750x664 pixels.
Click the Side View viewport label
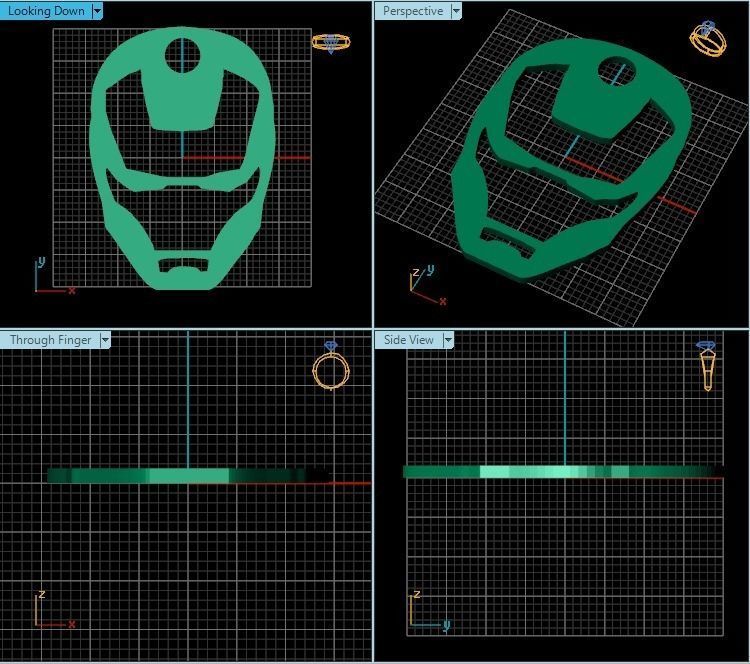click(408, 340)
